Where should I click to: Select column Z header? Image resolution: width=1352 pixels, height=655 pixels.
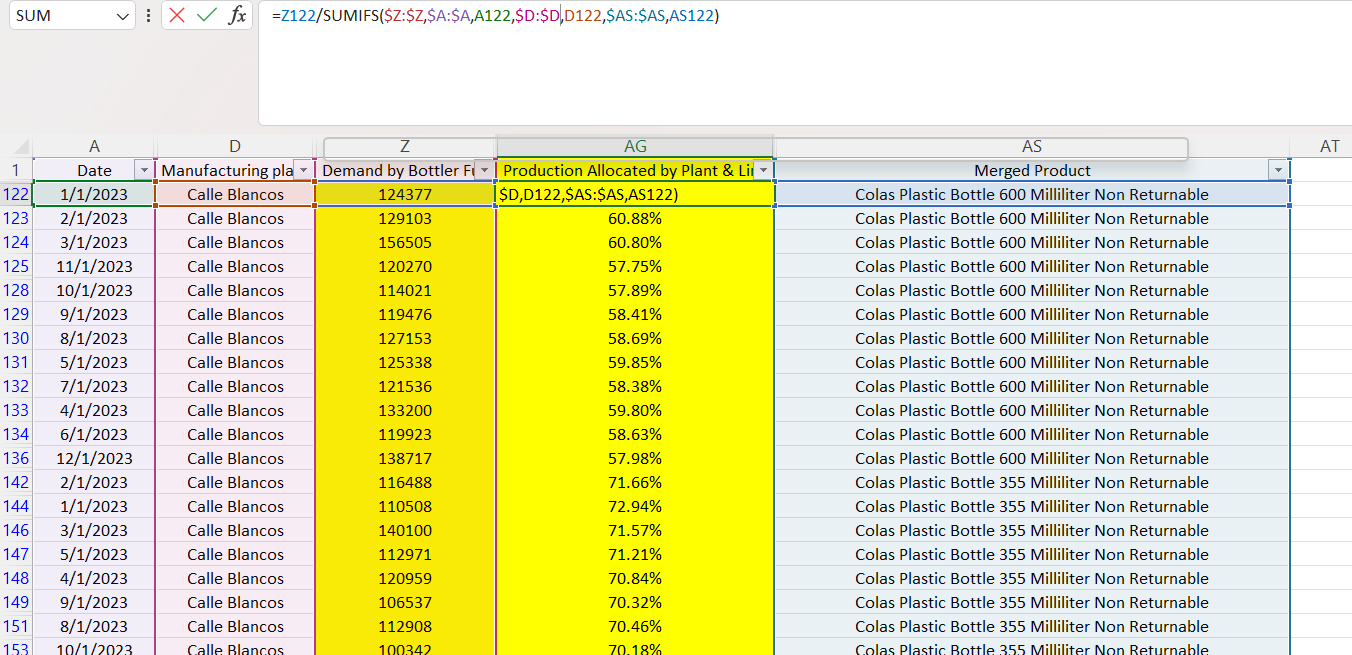(405, 147)
